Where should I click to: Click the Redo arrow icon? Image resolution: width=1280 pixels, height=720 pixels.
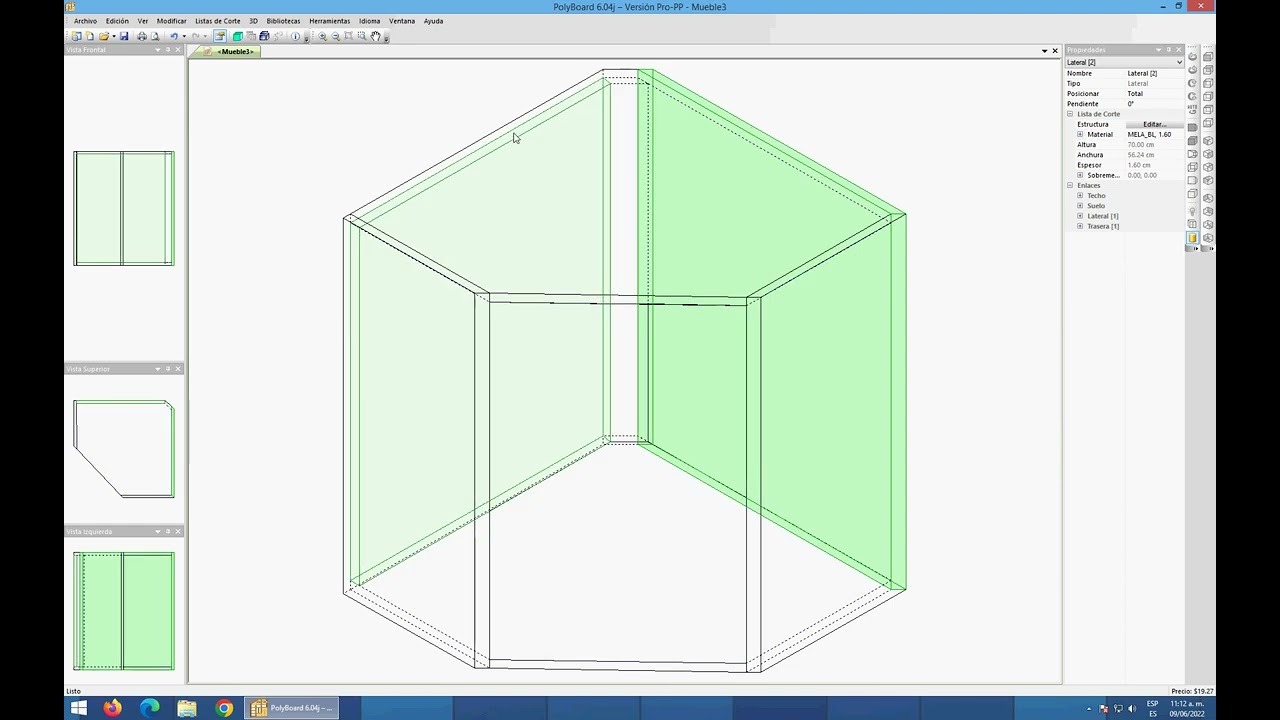196,36
